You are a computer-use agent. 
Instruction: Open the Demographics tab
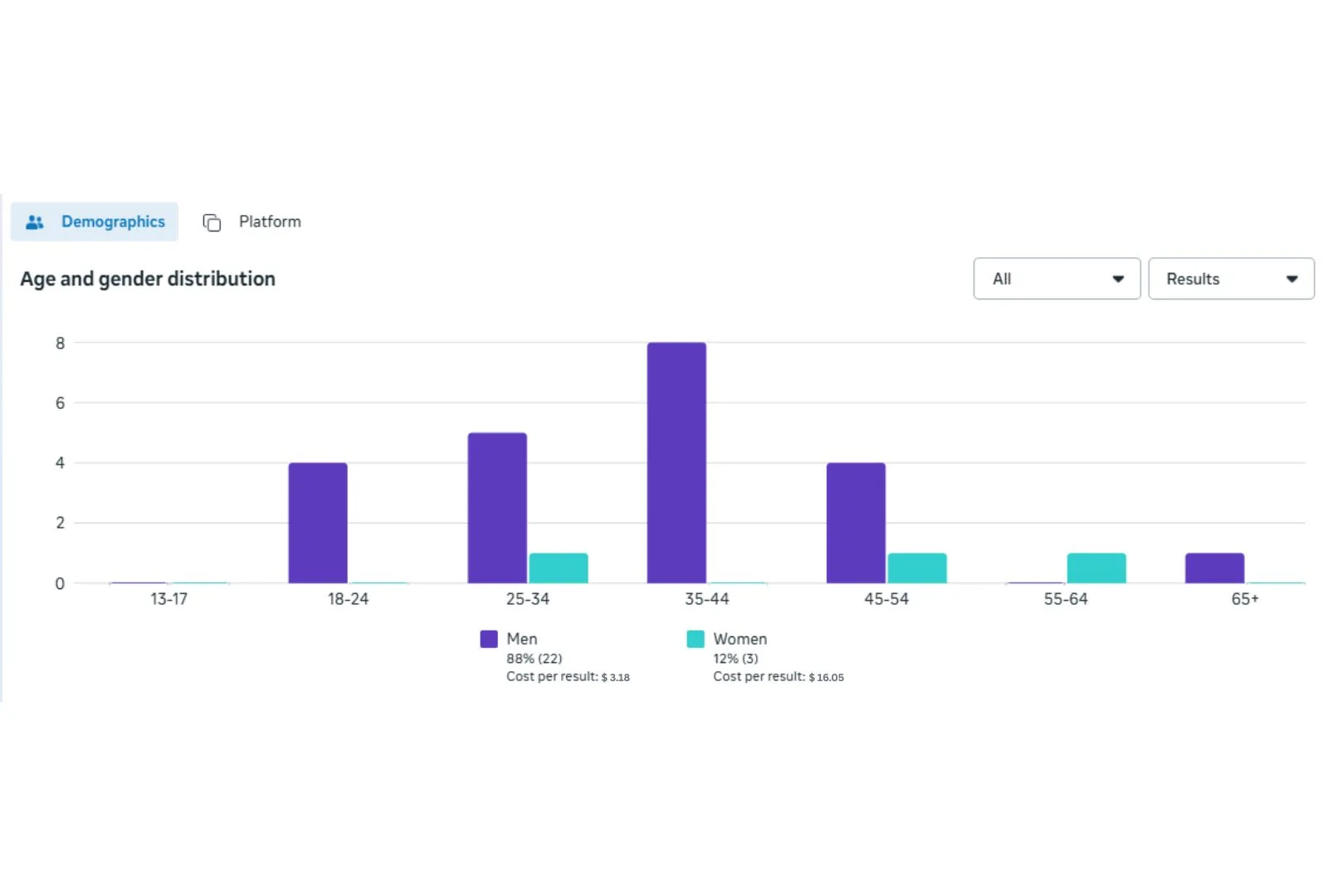(95, 222)
